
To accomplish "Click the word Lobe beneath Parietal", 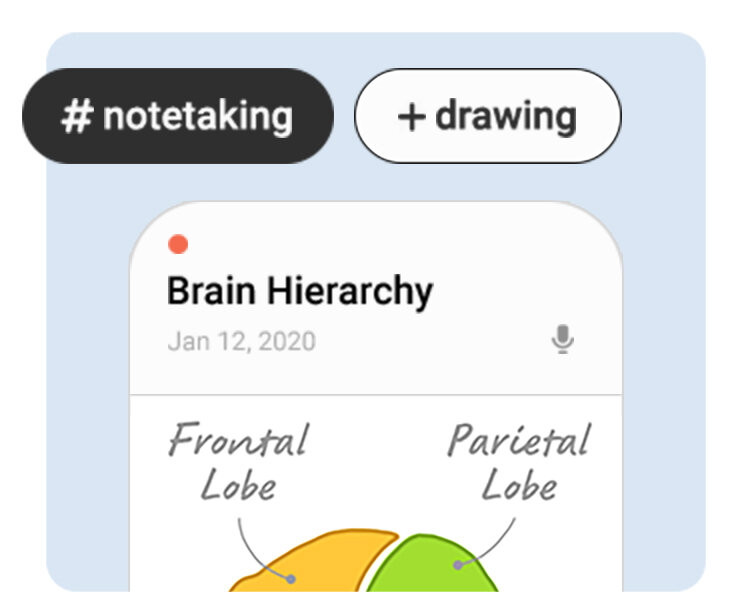I will pos(519,486).
